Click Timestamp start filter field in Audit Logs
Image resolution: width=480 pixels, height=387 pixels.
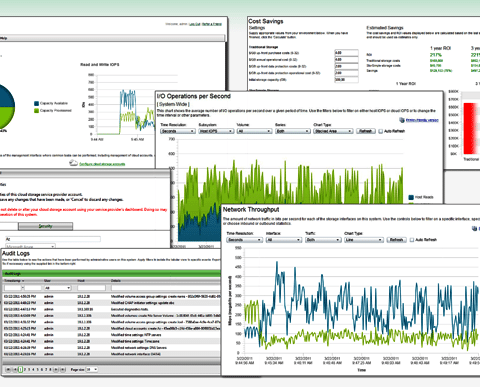click(x=13, y=288)
